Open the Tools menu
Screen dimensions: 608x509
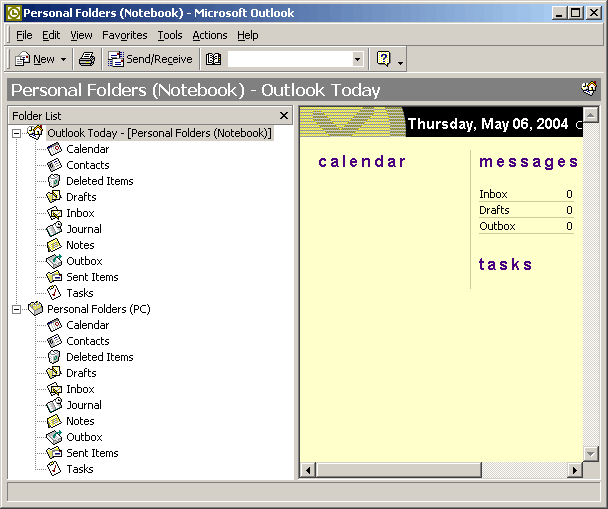(x=170, y=35)
